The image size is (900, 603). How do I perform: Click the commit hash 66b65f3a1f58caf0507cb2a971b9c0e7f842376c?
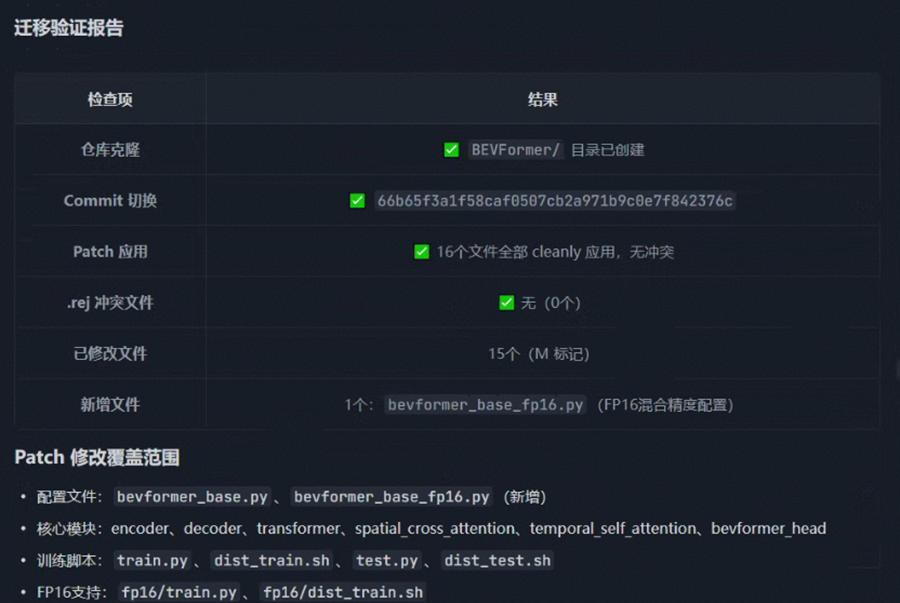click(554, 201)
